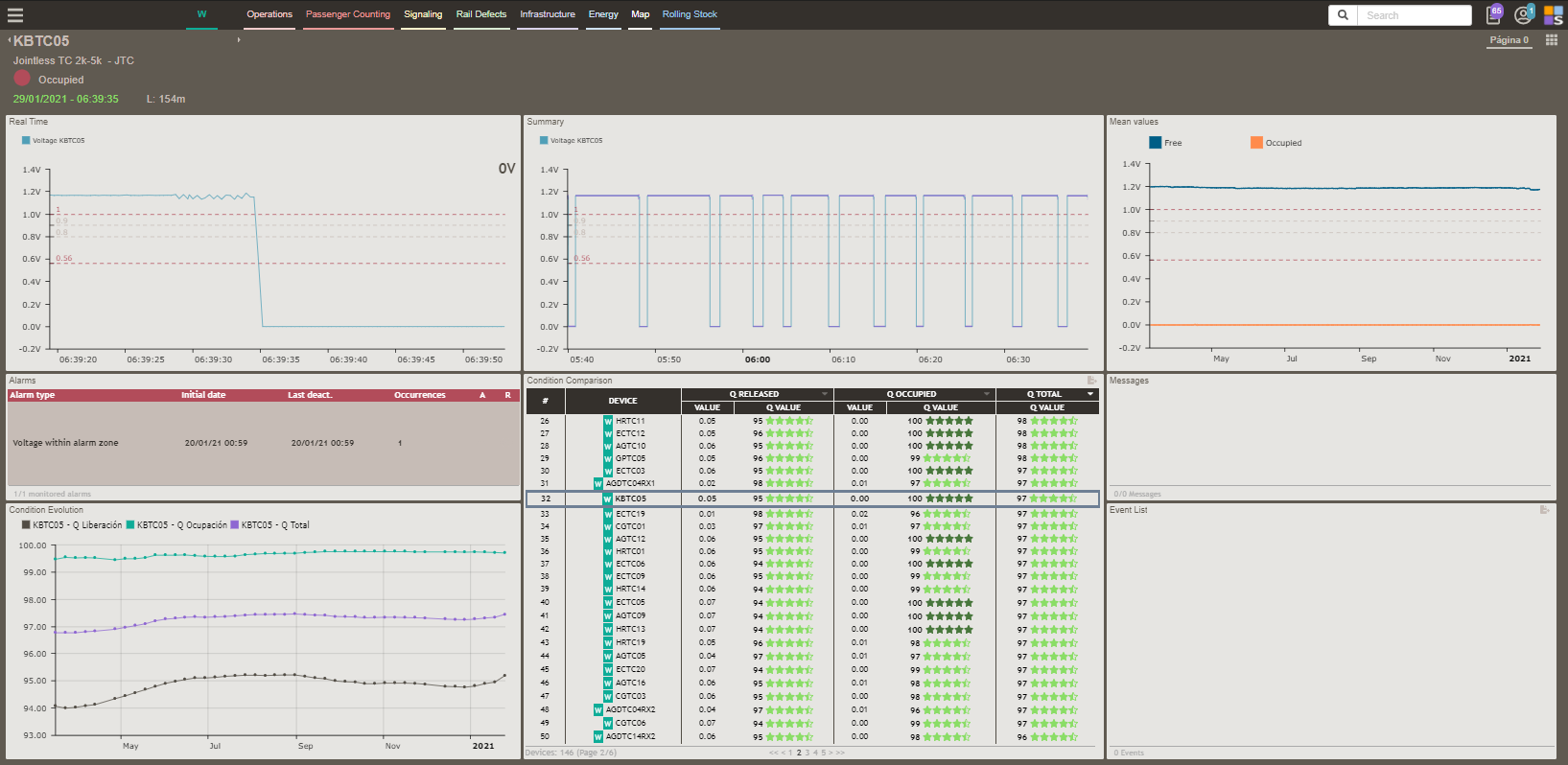Click the export icon of Event List panel
The image size is (1568, 765).
pos(1544,510)
